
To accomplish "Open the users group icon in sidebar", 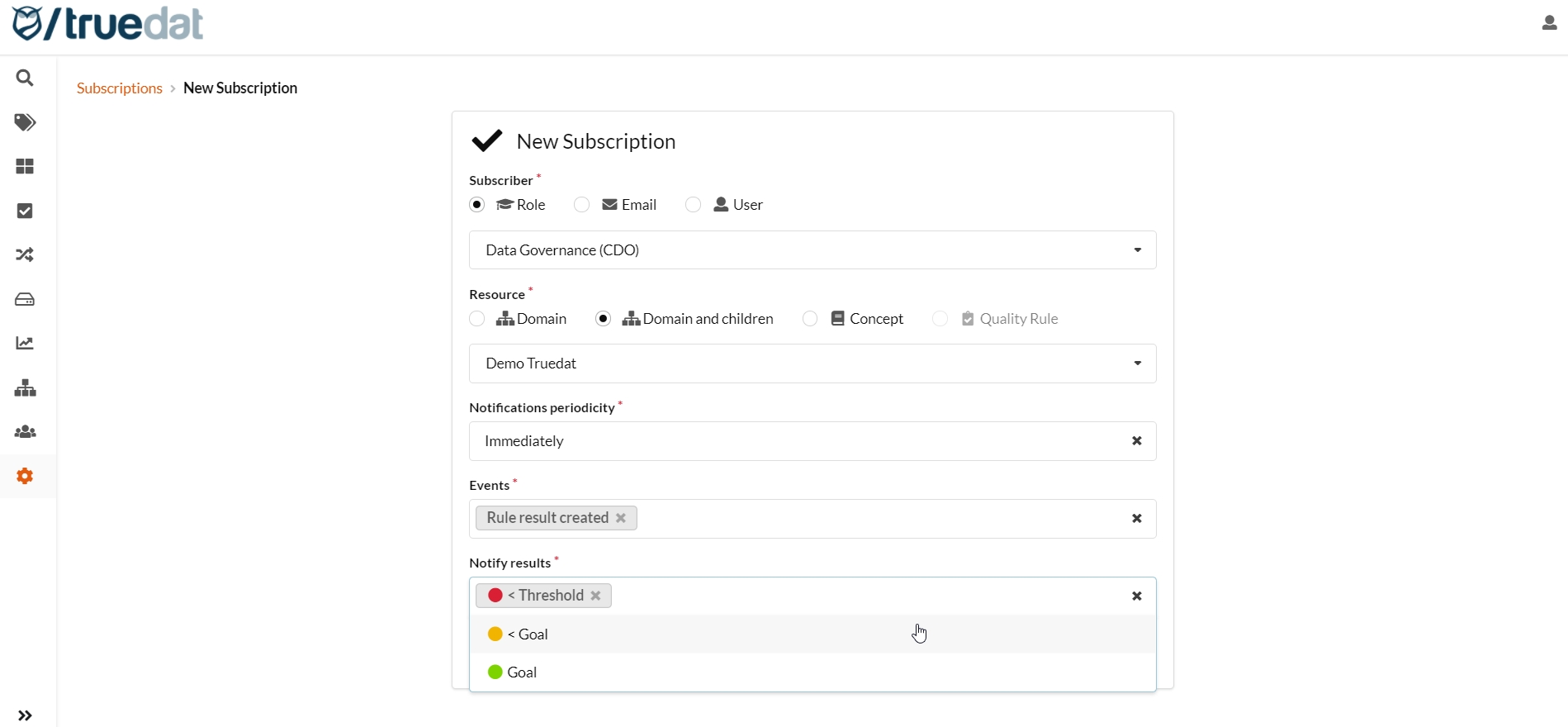I will click(x=26, y=432).
